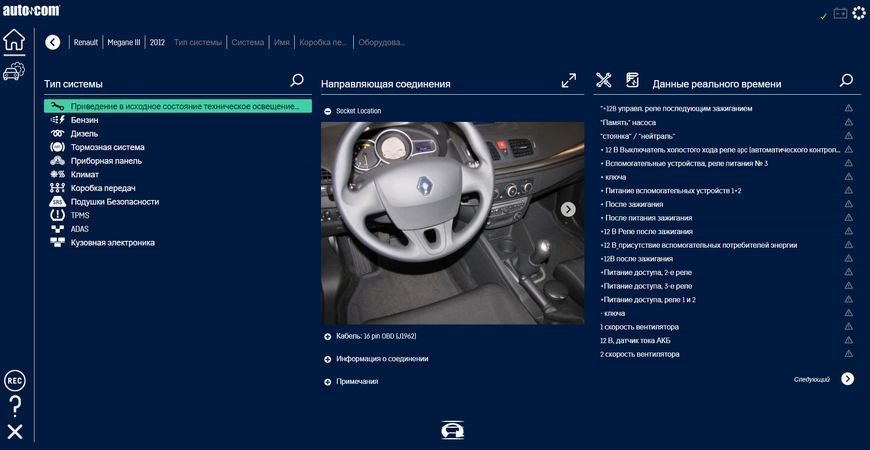Image resolution: width=870 pixels, height=450 pixels.
Task: Open help question mark icon
Action: pos(16,407)
